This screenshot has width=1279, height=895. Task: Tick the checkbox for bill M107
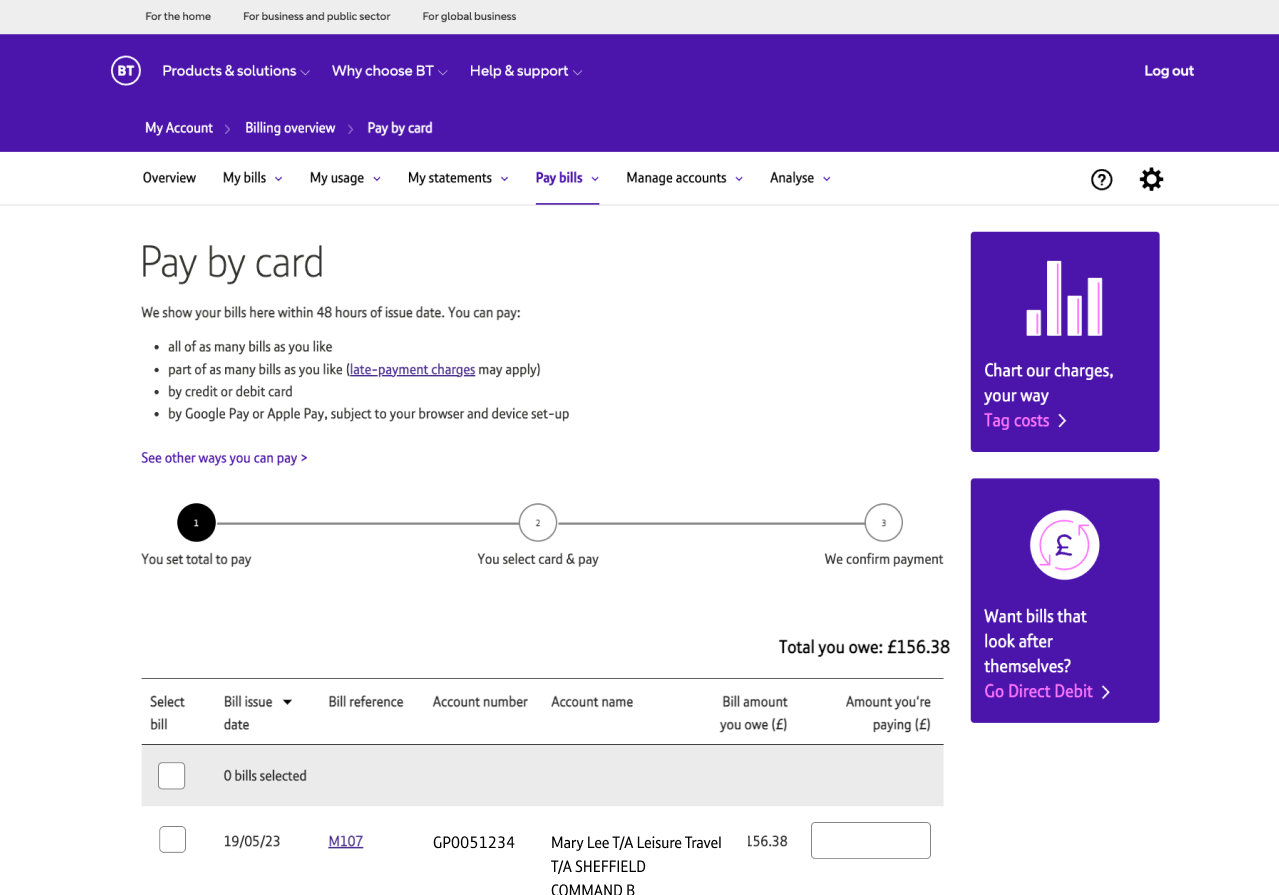click(x=172, y=840)
